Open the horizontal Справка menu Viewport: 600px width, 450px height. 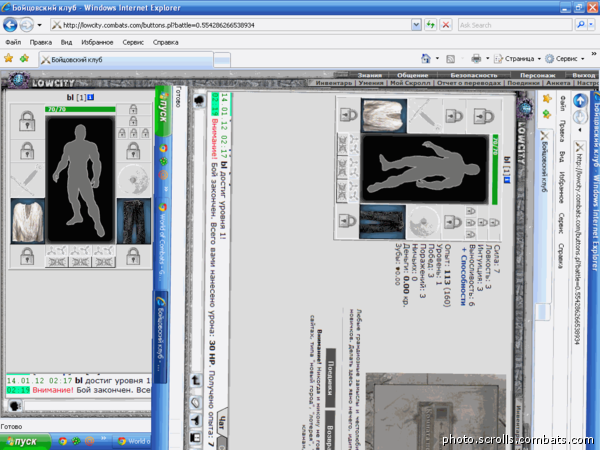tap(165, 42)
